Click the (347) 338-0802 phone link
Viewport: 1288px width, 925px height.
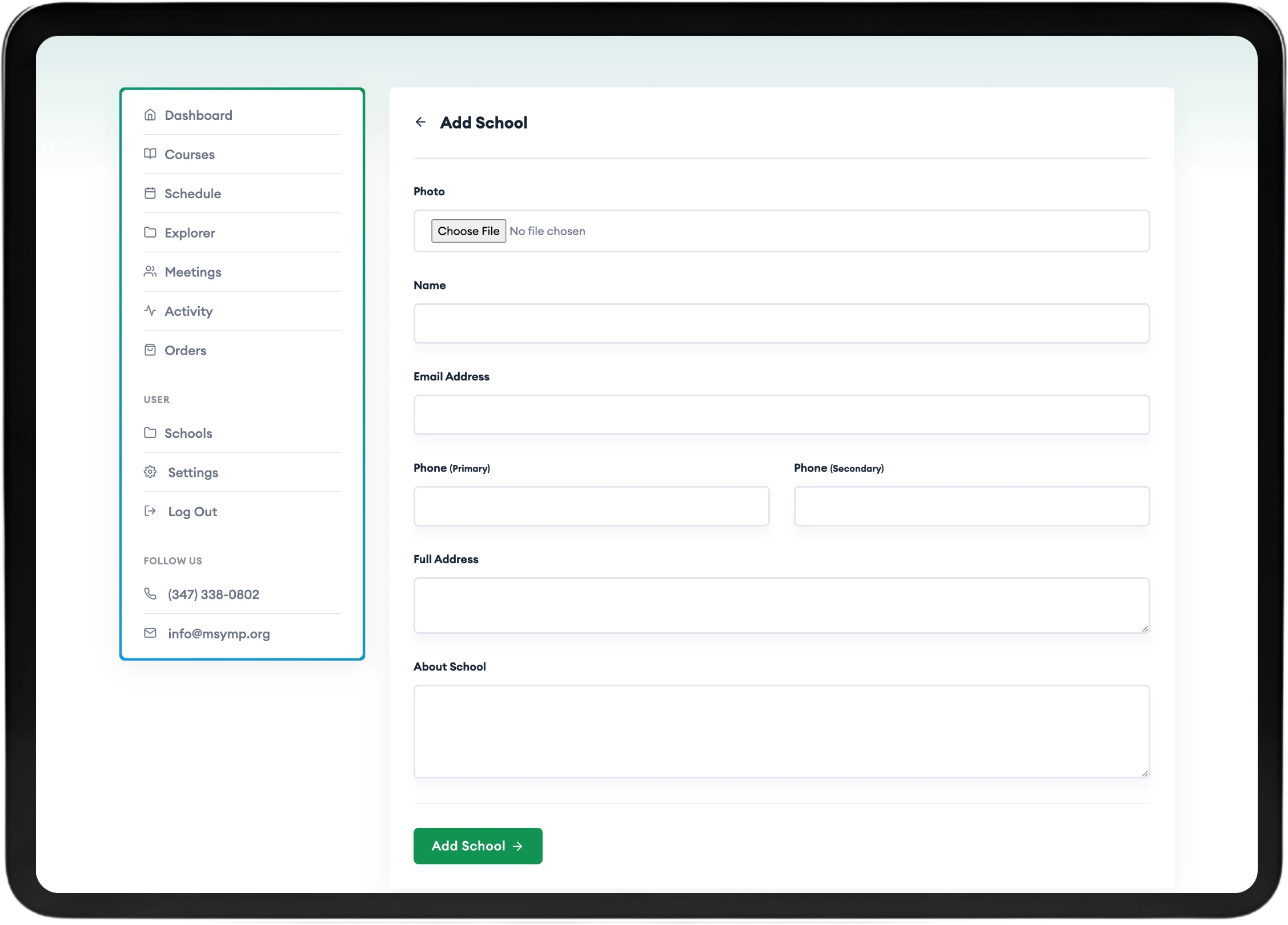[x=213, y=594]
